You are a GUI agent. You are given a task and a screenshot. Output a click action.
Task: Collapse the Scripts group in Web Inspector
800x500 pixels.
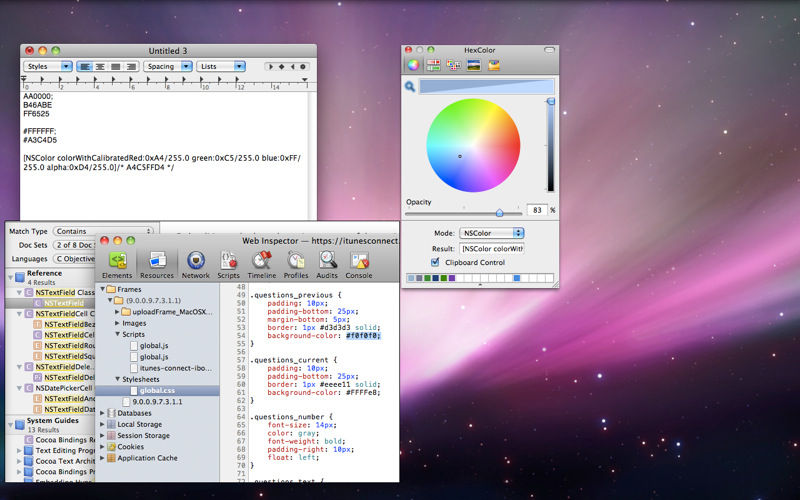117,334
